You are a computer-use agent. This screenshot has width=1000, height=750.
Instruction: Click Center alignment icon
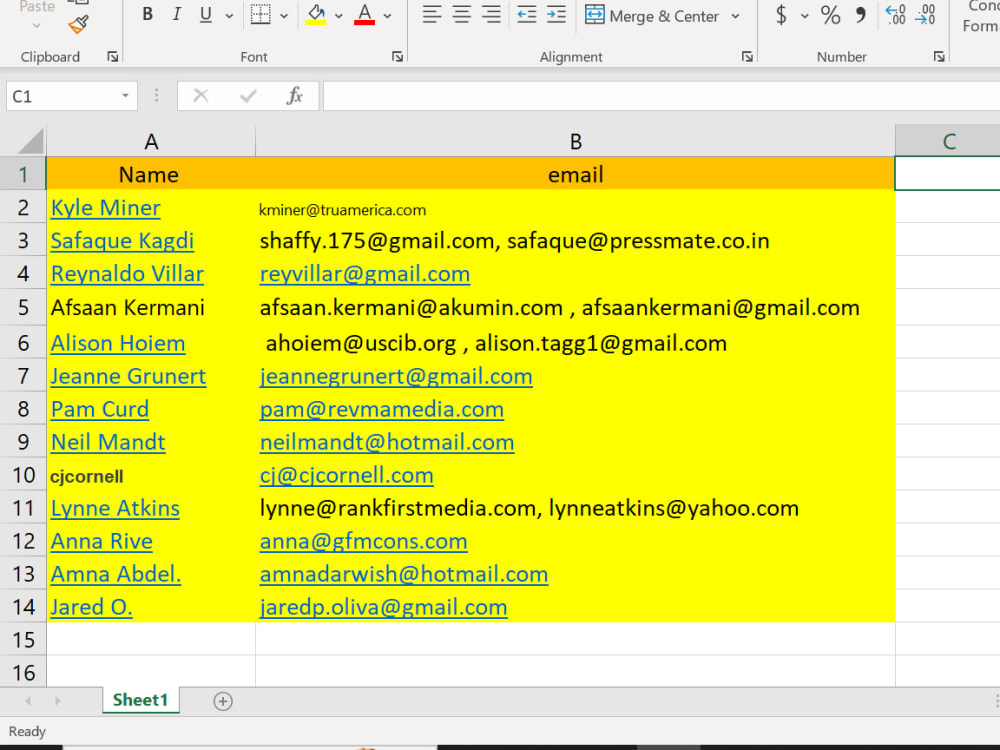(x=462, y=14)
